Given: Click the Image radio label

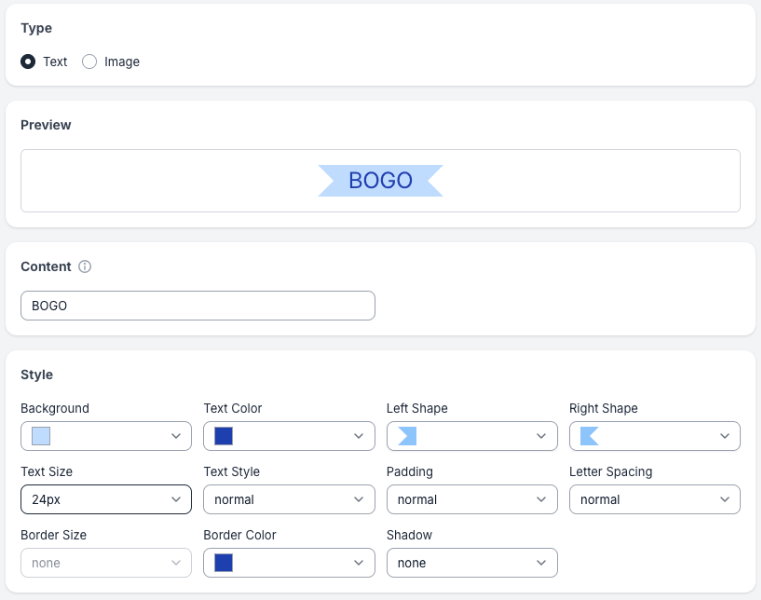Looking at the screenshot, I should pos(121,62).
